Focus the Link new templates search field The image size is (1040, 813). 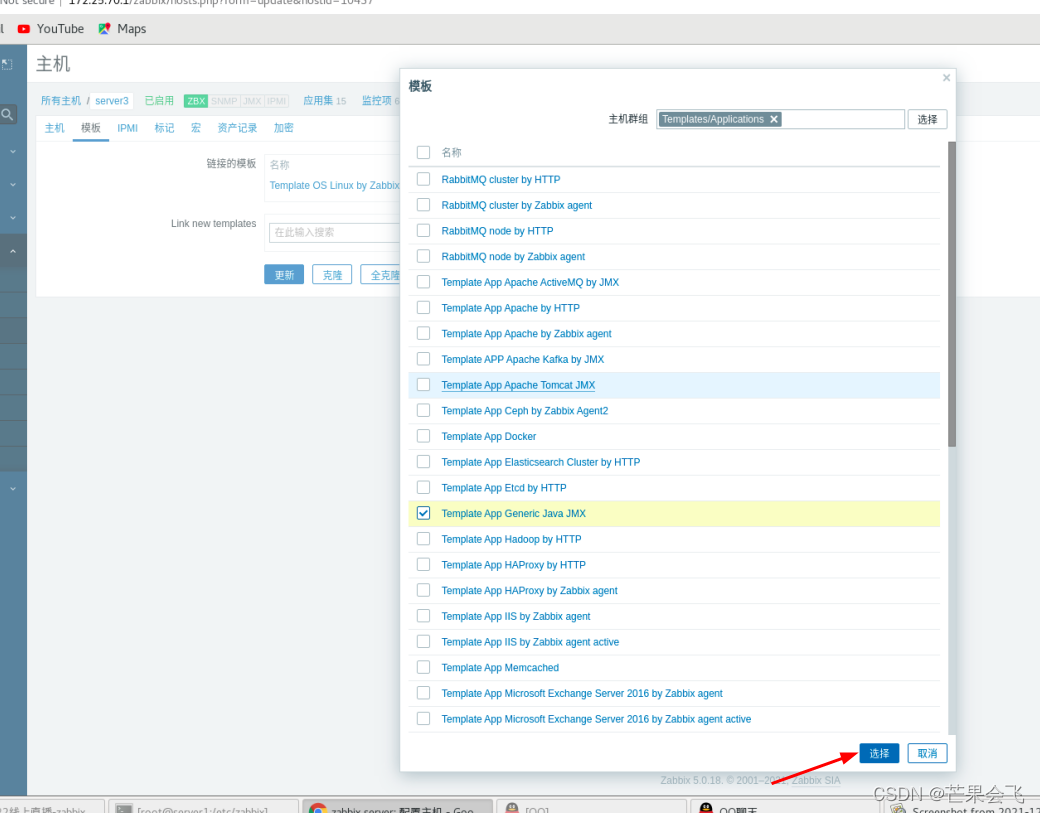coord(335,232)
